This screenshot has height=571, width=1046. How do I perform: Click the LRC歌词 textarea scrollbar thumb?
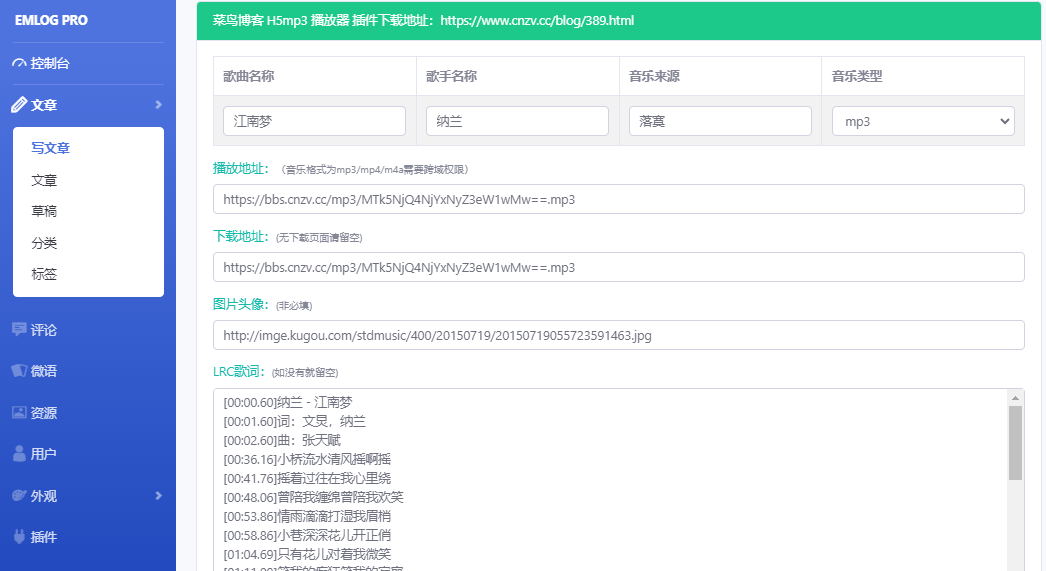coord(1015,442)
